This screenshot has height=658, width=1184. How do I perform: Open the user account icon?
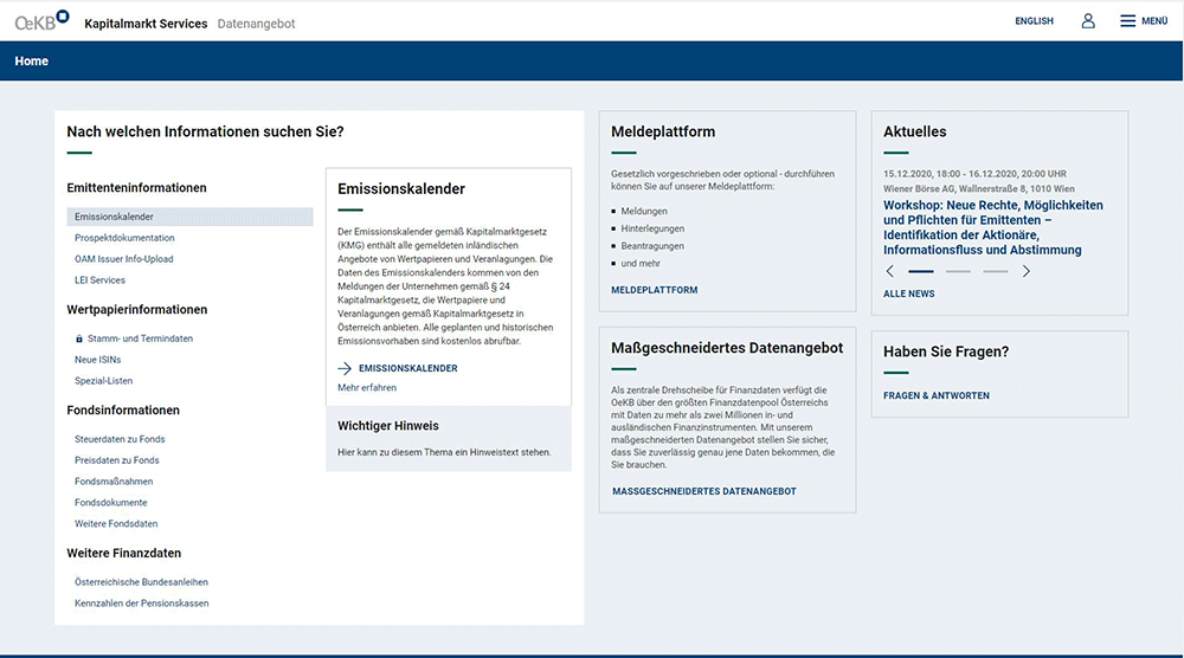pos(1089,20)
